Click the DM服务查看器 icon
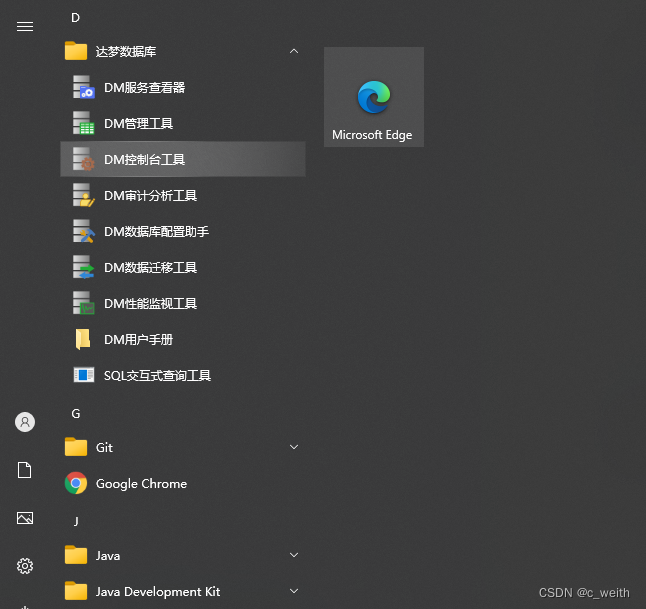The height and width of the screenshot is (609, 646). pyautogui.click(x=84, y=87)
